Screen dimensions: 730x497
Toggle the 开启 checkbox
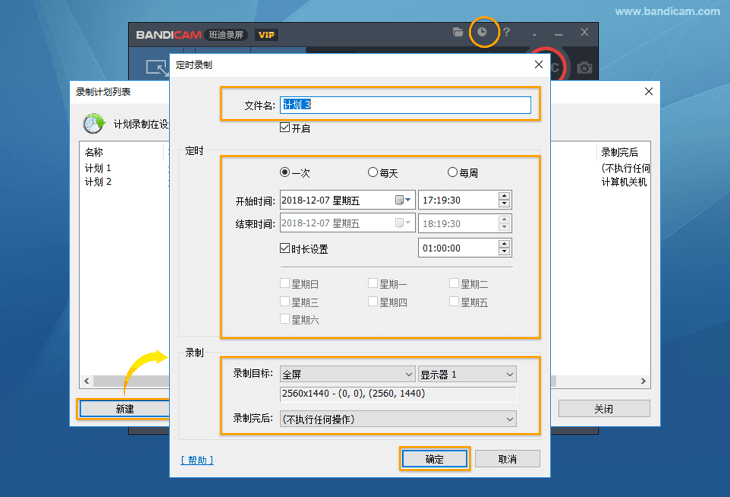point(285,127)
